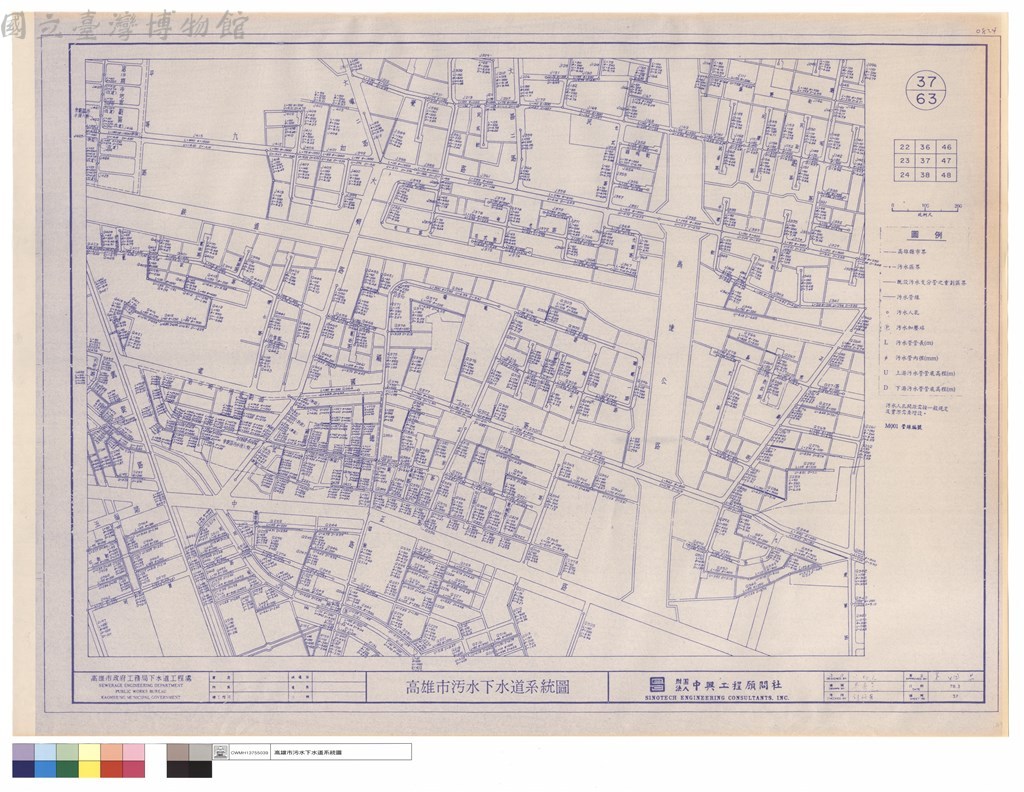Click the circled 37/63 sheet number
The image size is (1024, 792).
[x=926, y=90]
